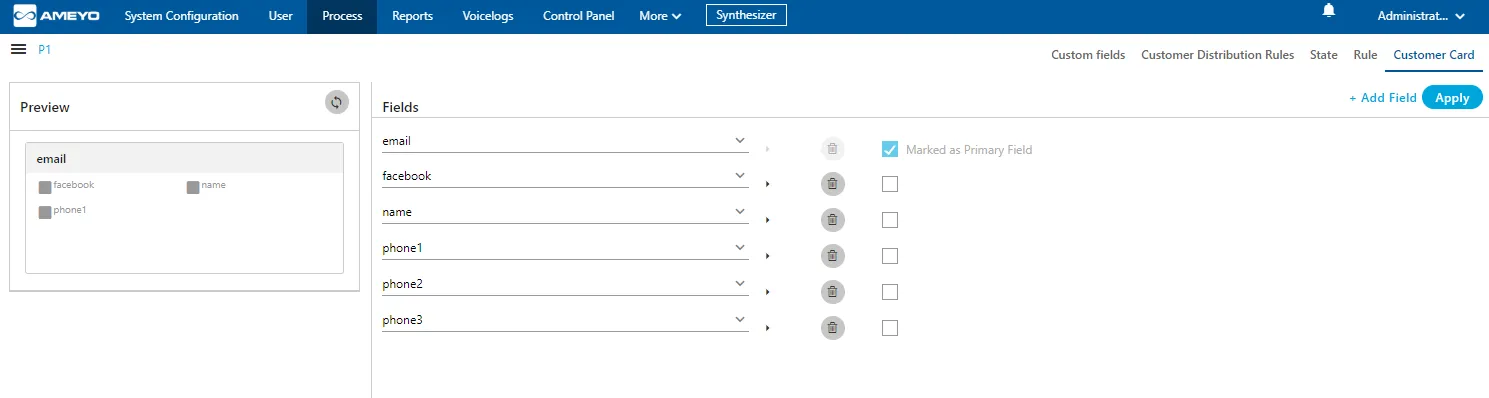Image resolution: width=1489 pixels, height=398 pixels.
Task: Open the Administrator account dropdown
Action: point(1421,16)
